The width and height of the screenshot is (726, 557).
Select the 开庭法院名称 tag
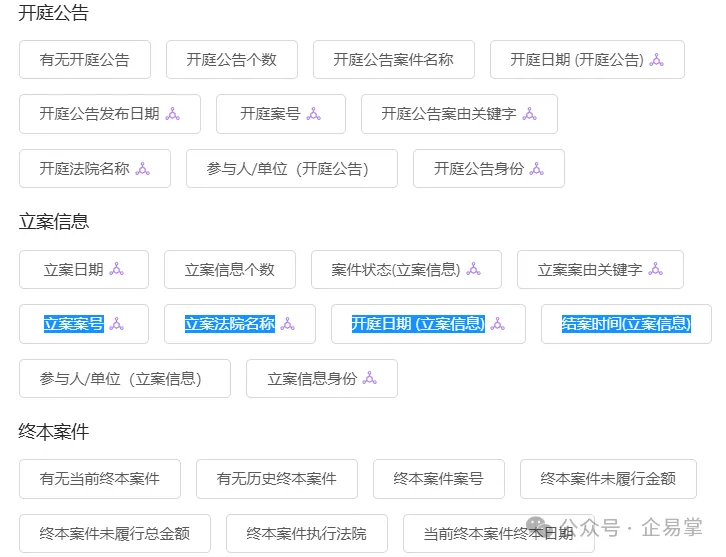click(x=95, y=169)
